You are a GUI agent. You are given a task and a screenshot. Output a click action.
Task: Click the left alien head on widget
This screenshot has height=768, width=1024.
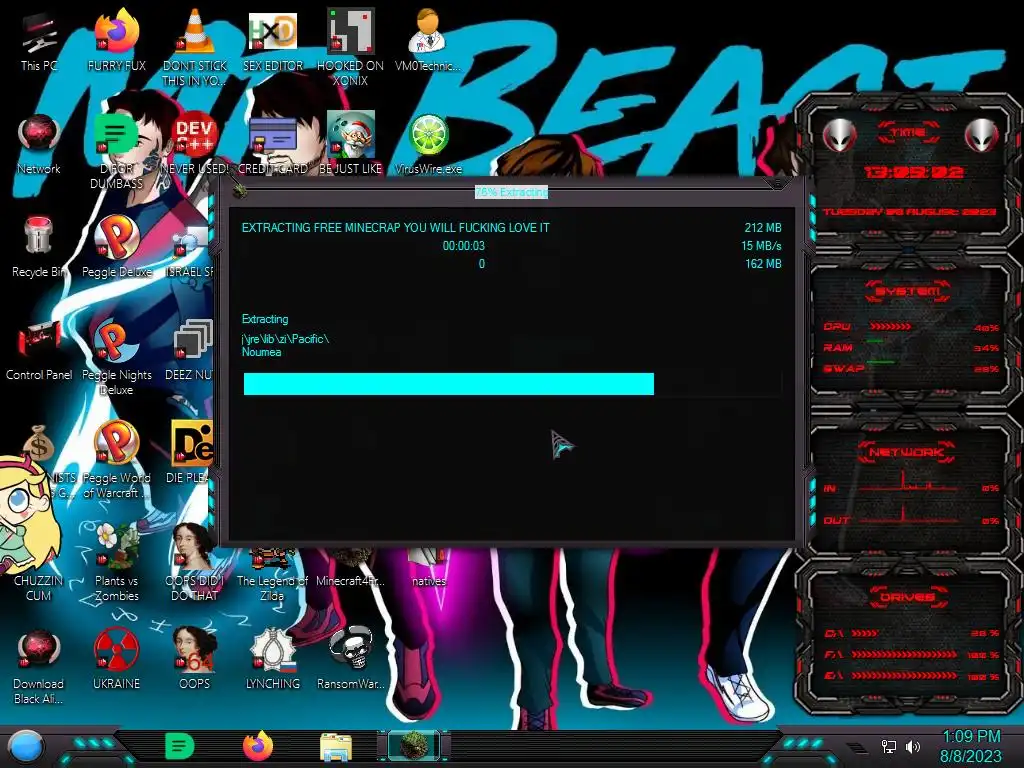tap(840, 135)
